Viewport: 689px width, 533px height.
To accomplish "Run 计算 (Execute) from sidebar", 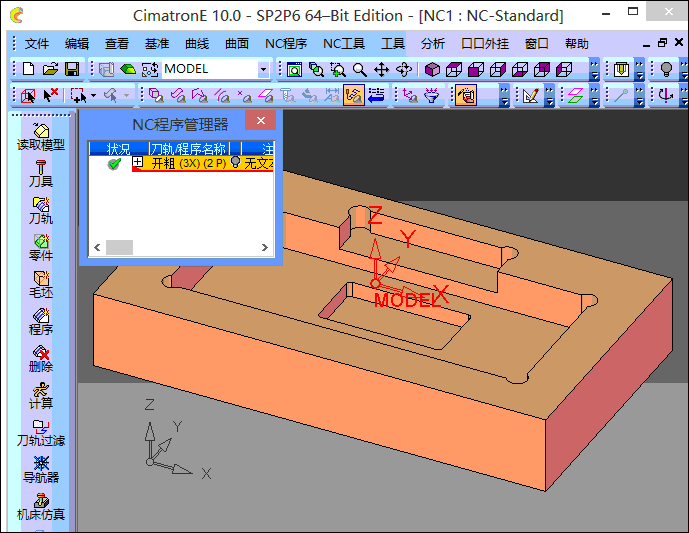I will click(x=41, y=395).
